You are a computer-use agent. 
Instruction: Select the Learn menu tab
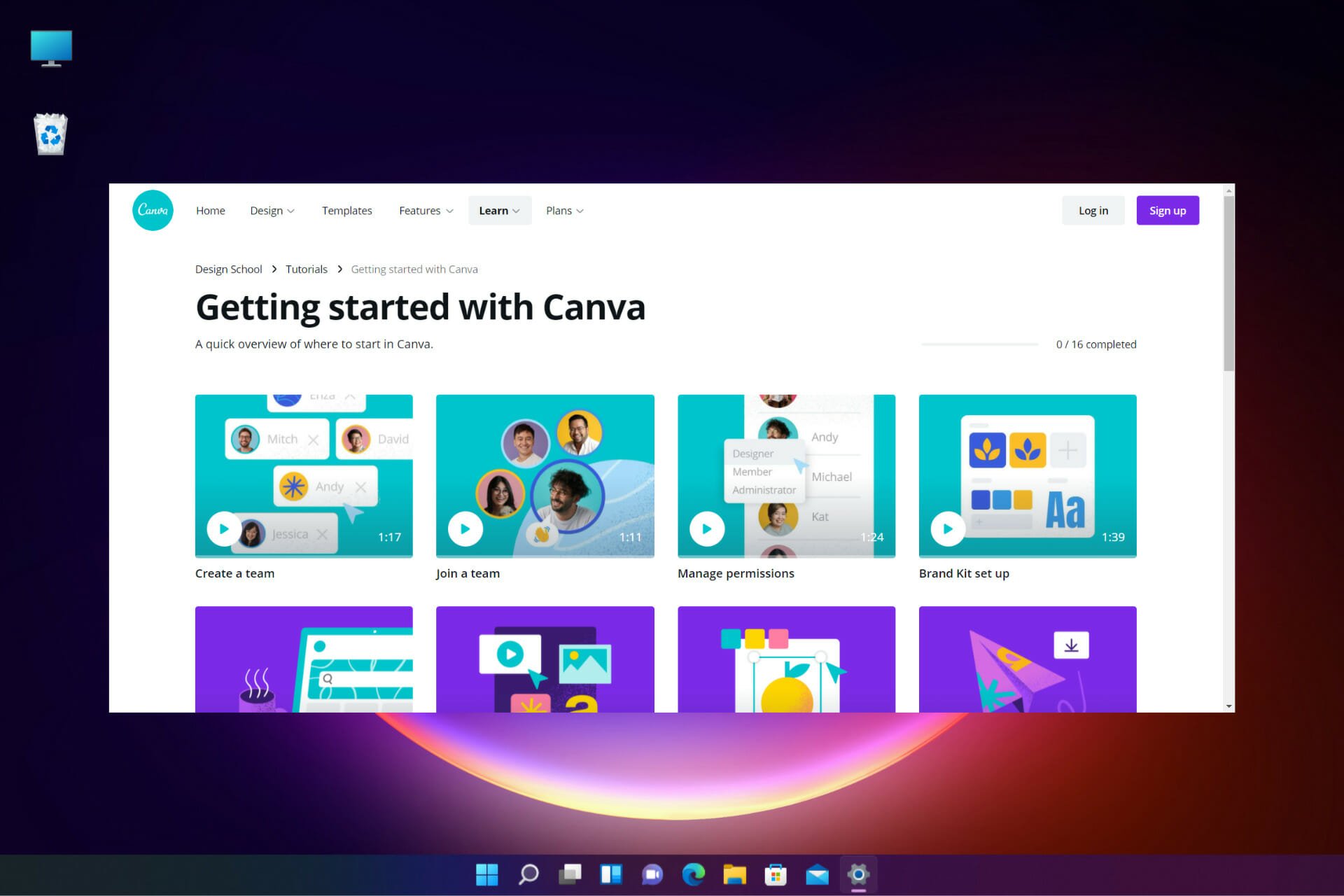click(x=498, y=210)
